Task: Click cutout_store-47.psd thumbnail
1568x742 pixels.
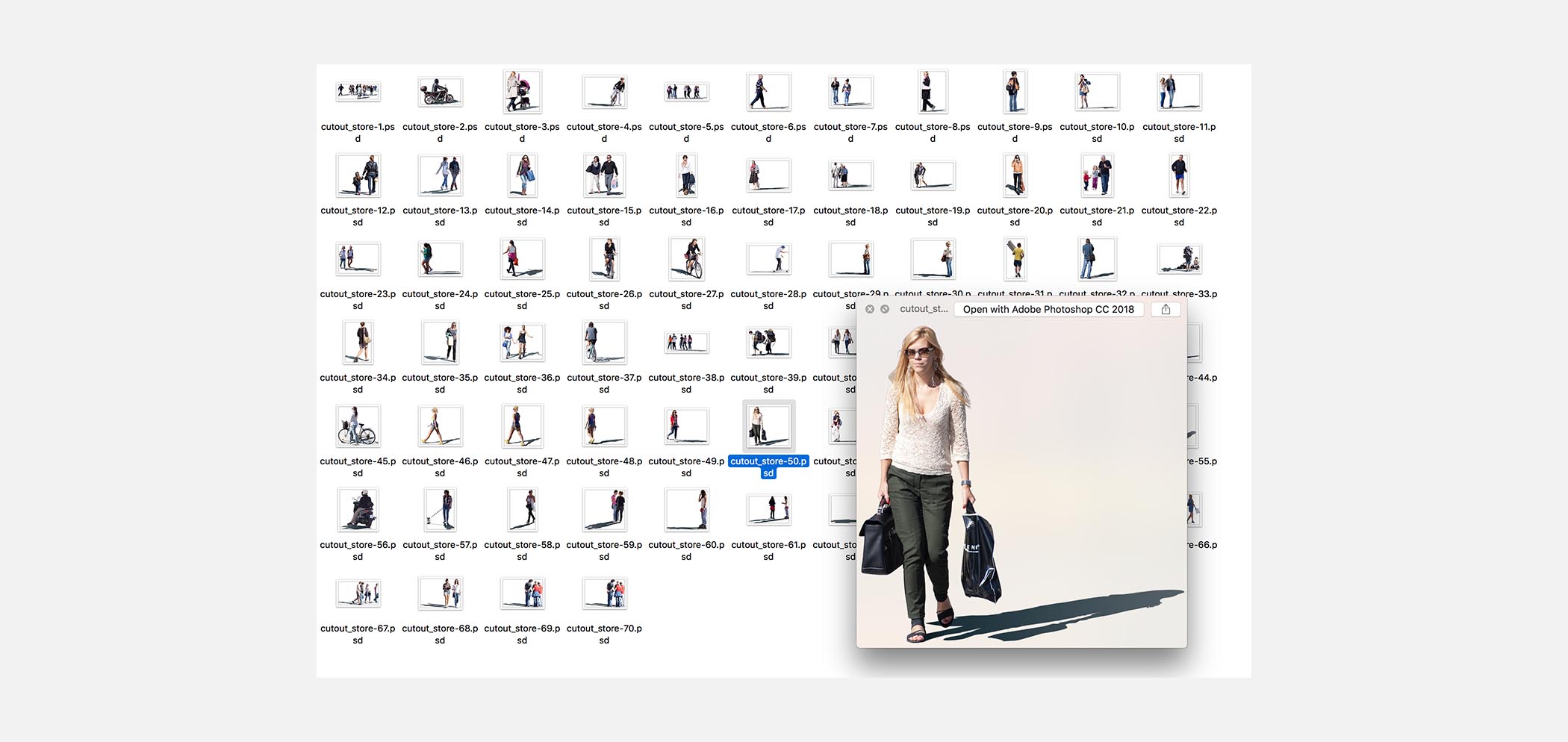Action: (x=523, y=426)
